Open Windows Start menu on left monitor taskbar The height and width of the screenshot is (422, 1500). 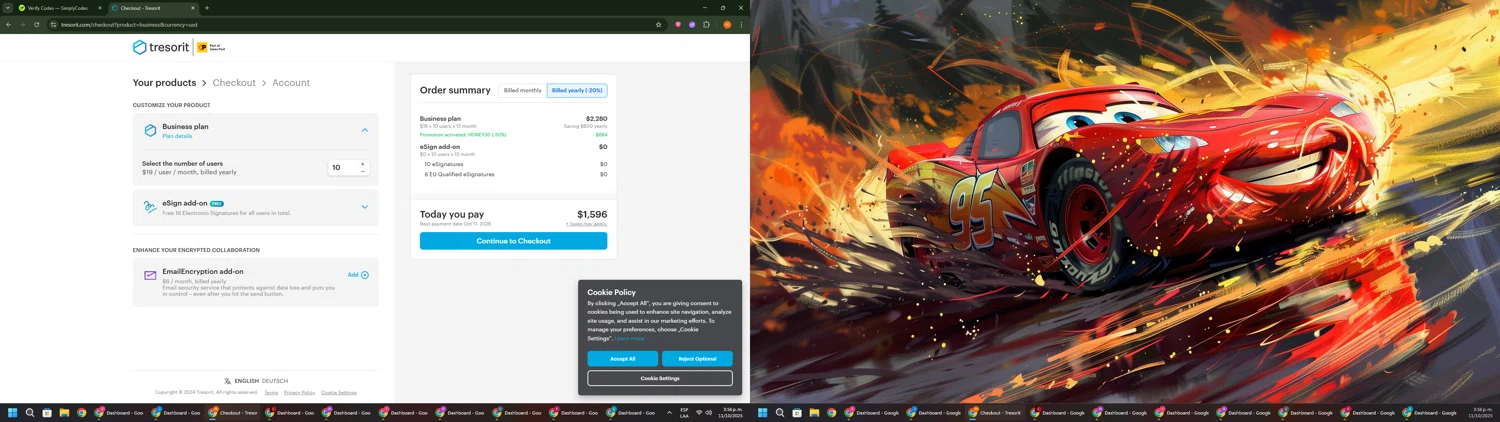[x=13, y=412]
